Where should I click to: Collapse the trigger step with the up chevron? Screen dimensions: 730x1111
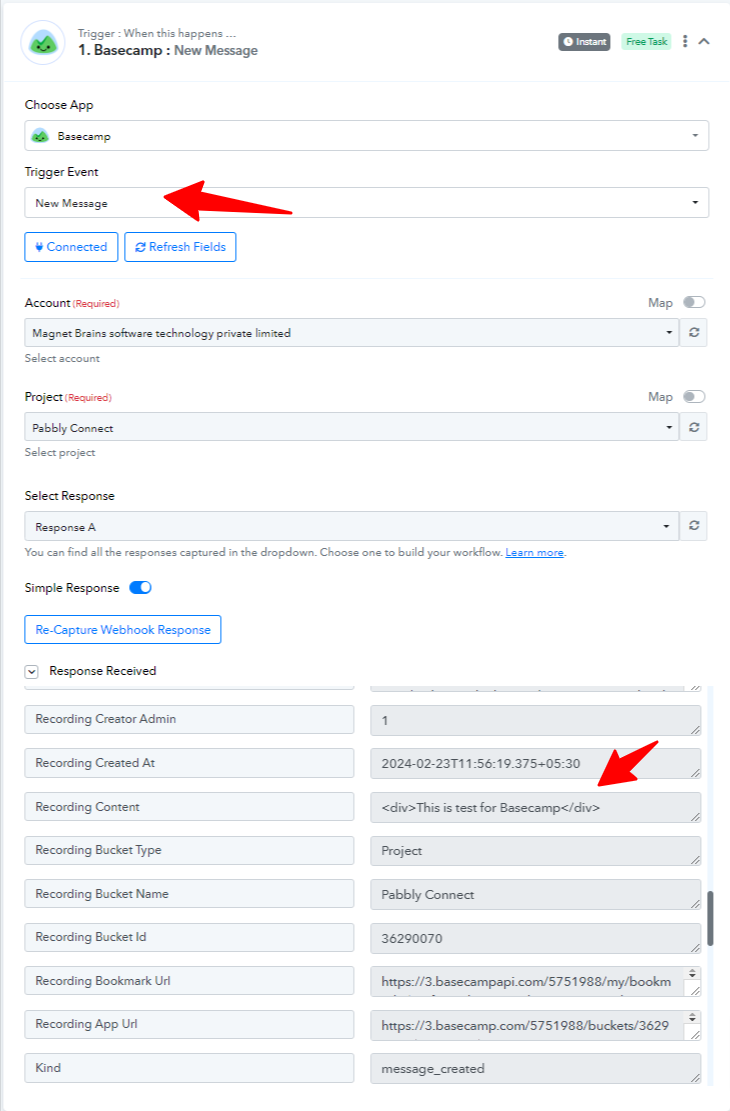point(704,41)
